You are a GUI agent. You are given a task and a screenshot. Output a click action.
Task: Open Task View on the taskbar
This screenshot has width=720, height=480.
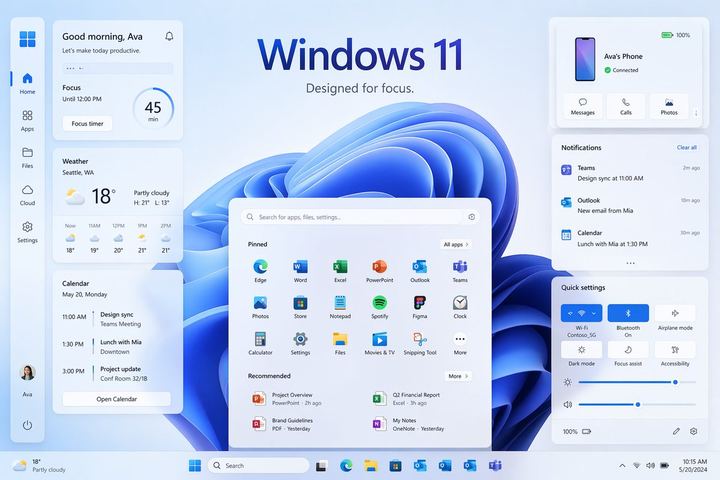[321, 466]
